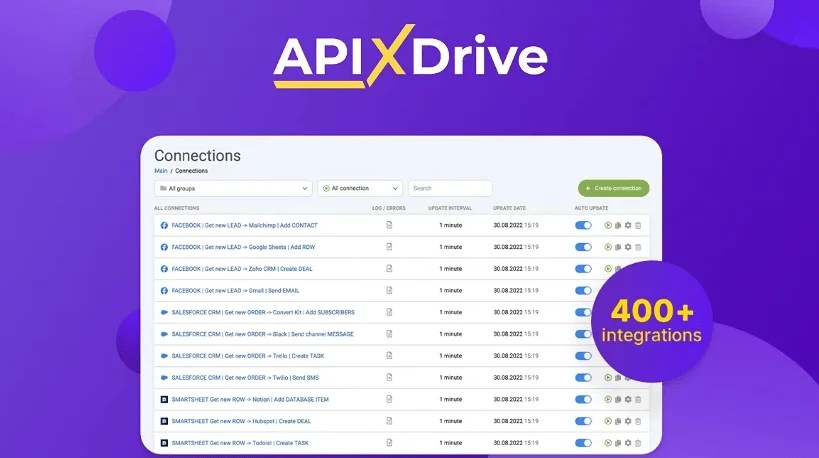The height and width of the screenshot is (458, 819).
Task: Run the Smartsheet Hubspot Create DEAL connection
Action: (x=608, y=421)
